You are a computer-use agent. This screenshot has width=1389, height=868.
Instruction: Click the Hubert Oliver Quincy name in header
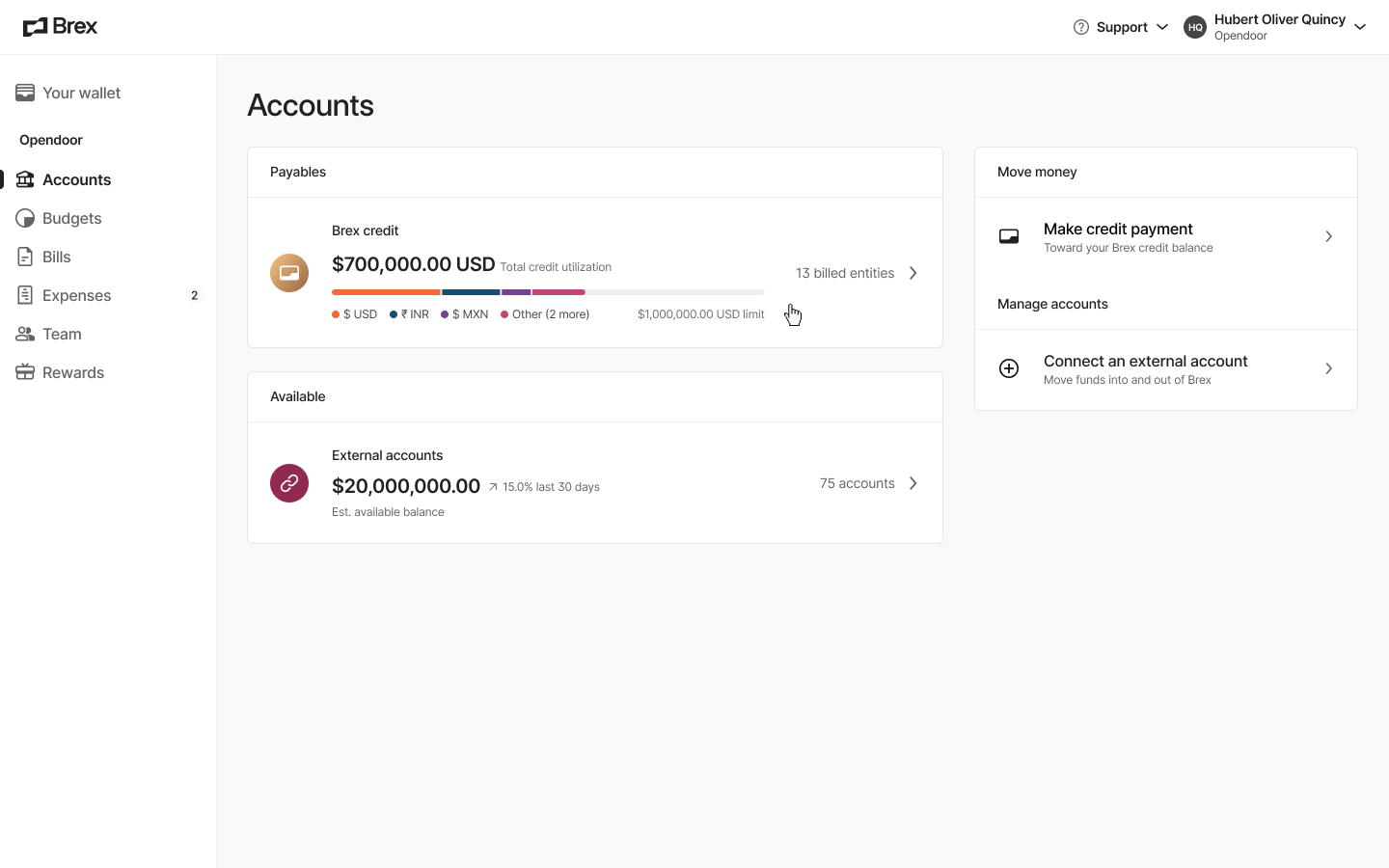pos(1280,19)
